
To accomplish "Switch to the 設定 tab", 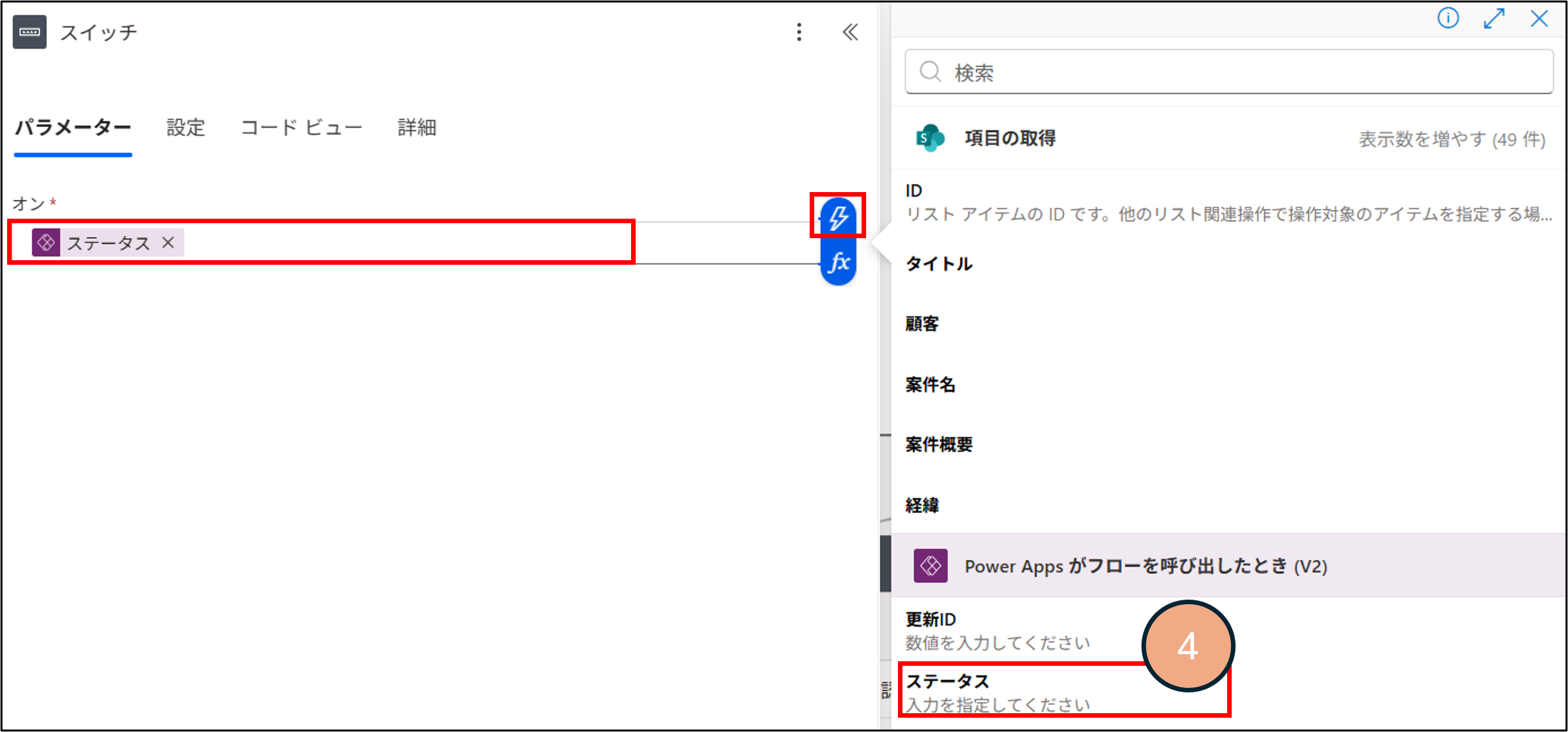I will [186, 127].
